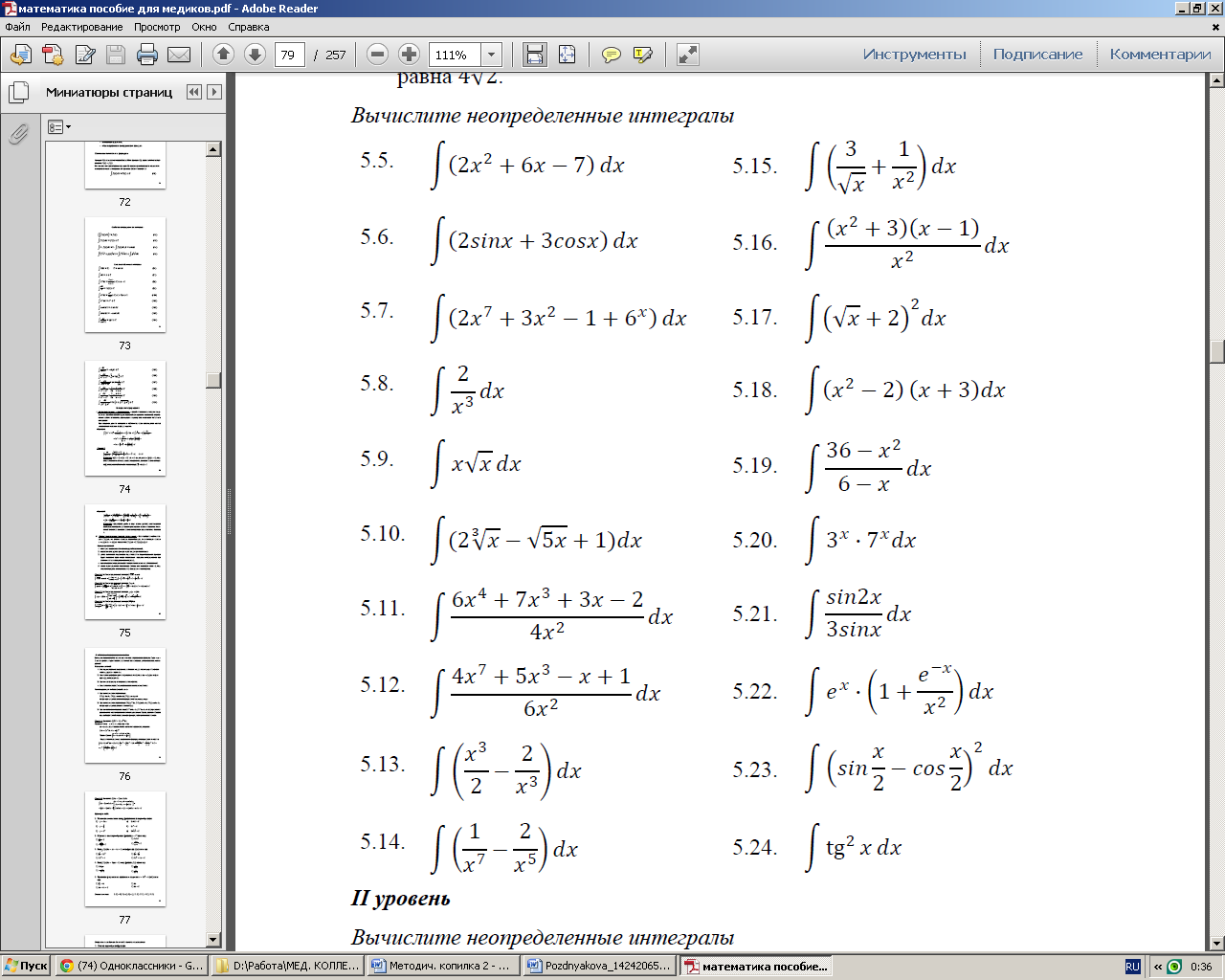This screenshot has height=980, width=1225.
Task: Click the RU language indicator
Action: pos(1133,967)
